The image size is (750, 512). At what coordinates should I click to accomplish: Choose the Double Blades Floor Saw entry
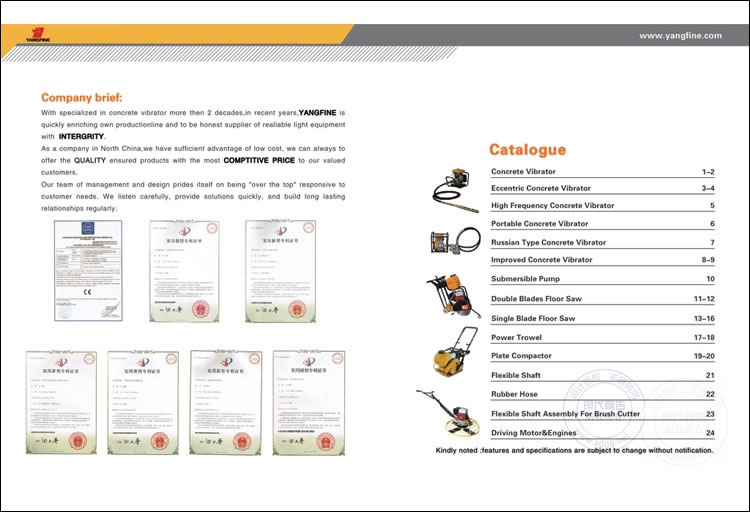coord(536,299)
